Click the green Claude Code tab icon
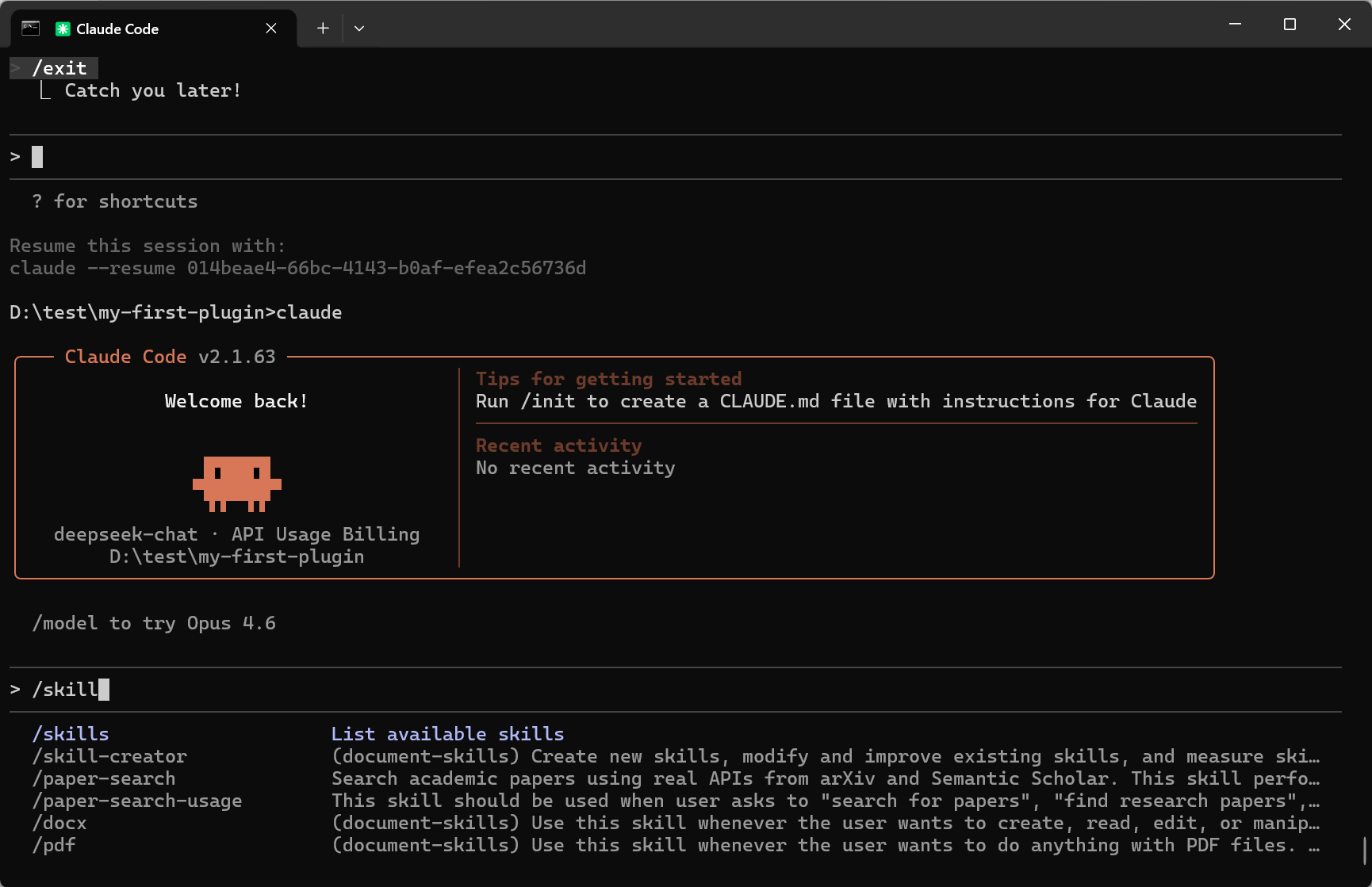The height and width of the screenshot is (887, 1372). pyautogui.click(x=63, y=29)
